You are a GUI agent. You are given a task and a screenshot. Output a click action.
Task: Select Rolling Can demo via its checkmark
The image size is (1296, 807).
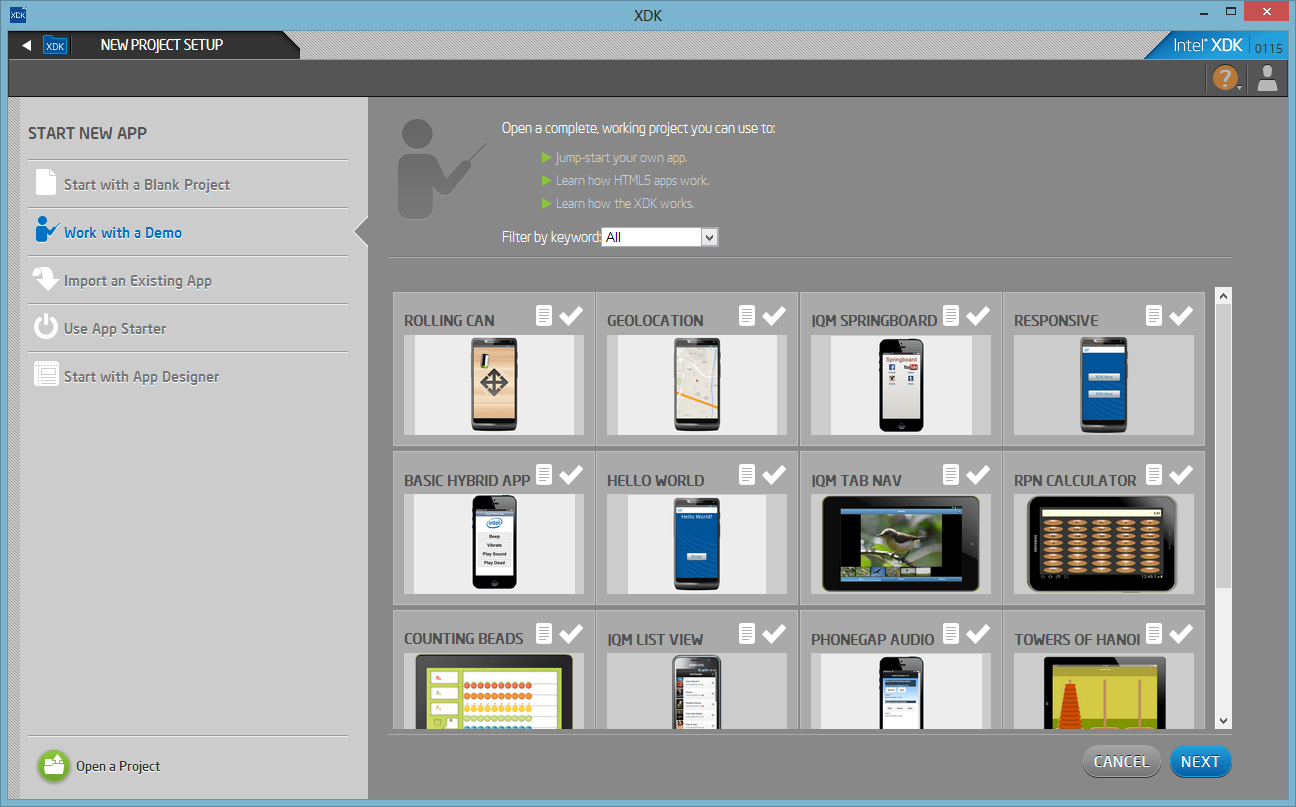[x=571, y=315]
